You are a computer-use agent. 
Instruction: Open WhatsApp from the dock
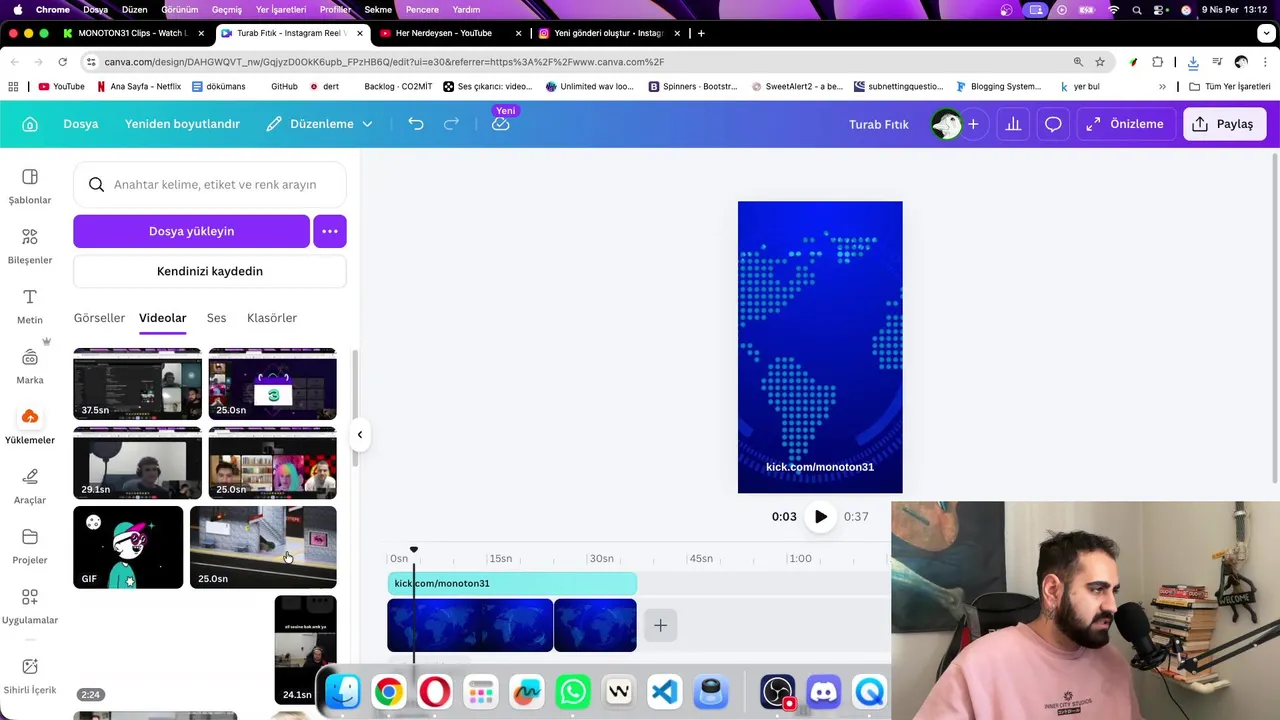coord(573,692)
